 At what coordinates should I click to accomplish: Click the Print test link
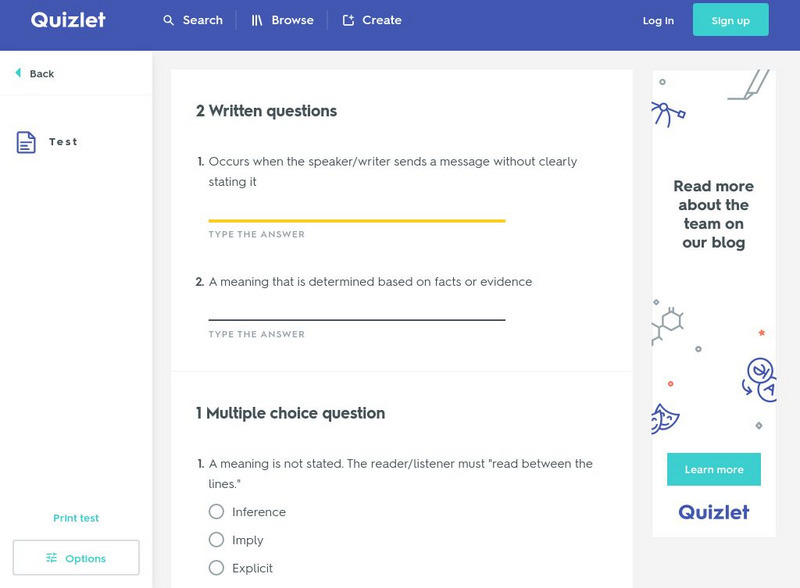(76, 518)
